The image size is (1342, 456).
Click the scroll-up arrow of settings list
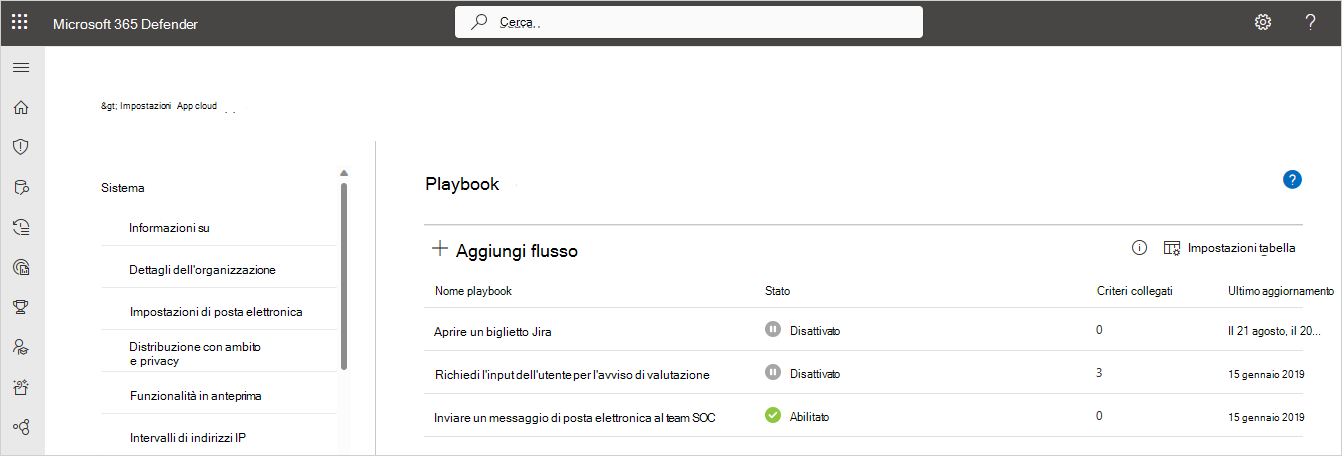pos(344,173)
